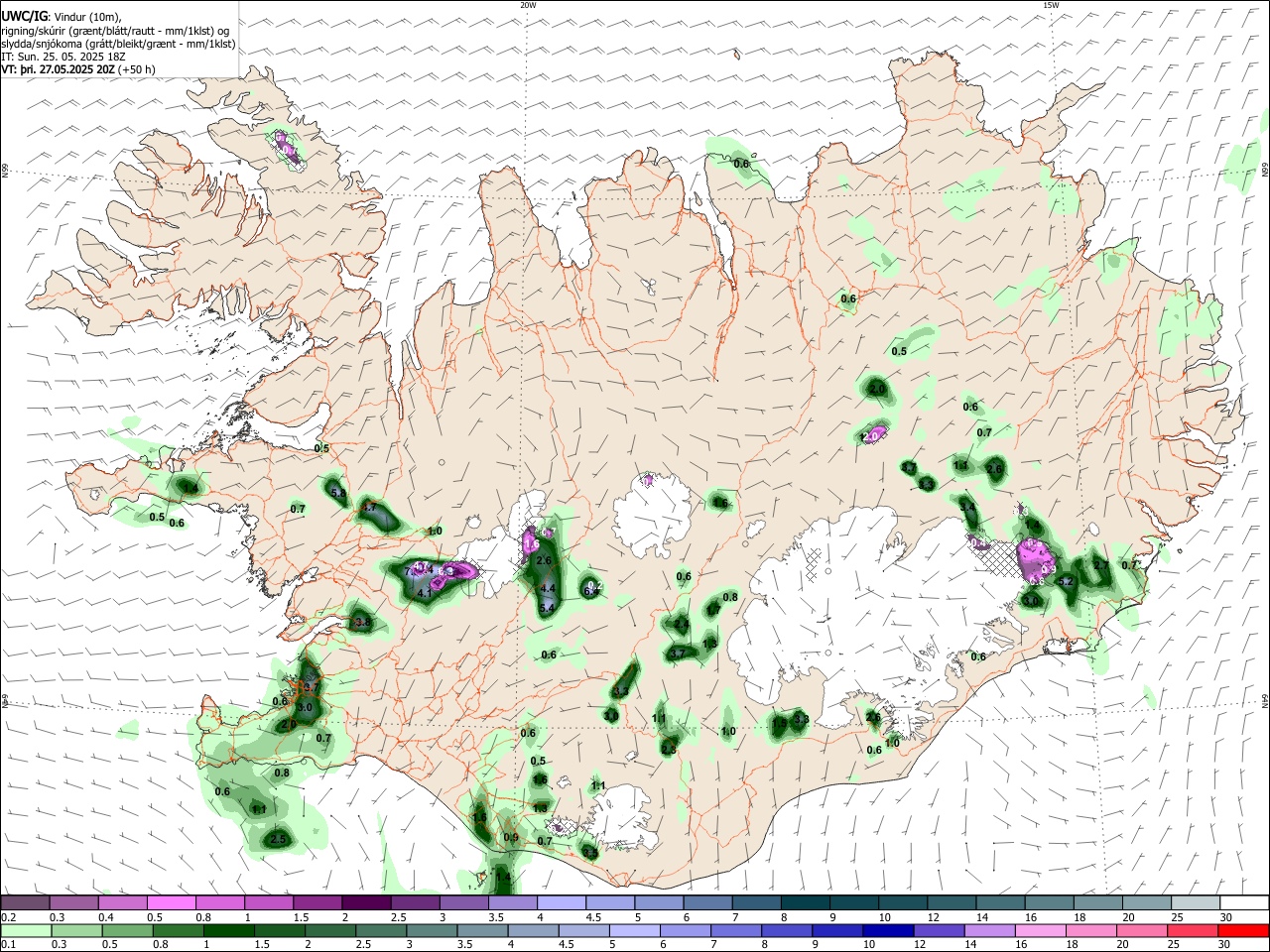Click the pale gray swatch labeled 25 in the upper legend
The image size is (1270, 952).
pos(1194,902)
